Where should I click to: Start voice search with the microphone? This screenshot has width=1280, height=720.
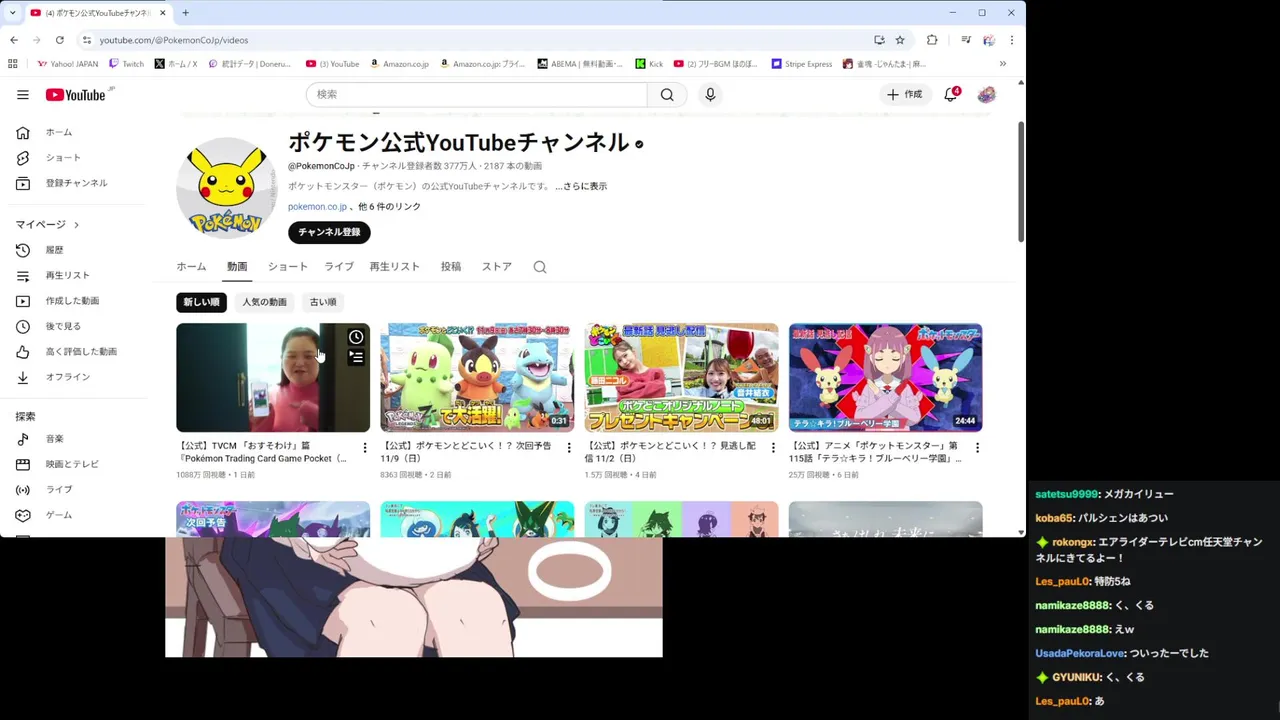click(x=710, y=94)
